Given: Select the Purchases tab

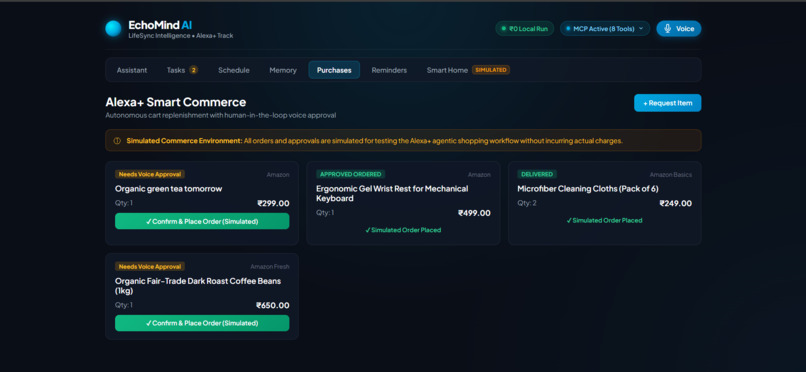Looking at the screenshot, I should click(x=334, y=70).
